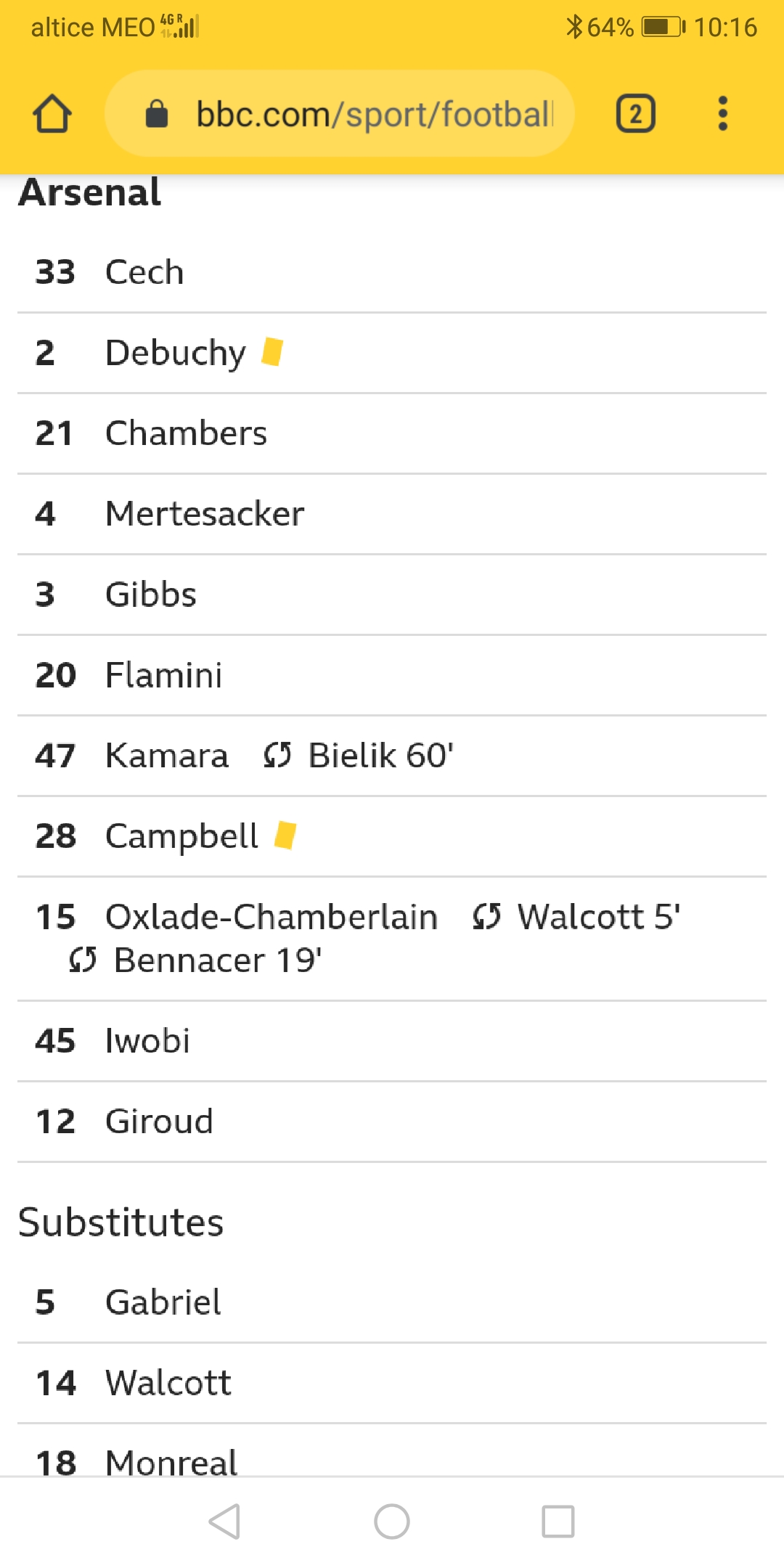Tap the Substitutes section heading
The image size is (784, 1568).
[121, 1222]
